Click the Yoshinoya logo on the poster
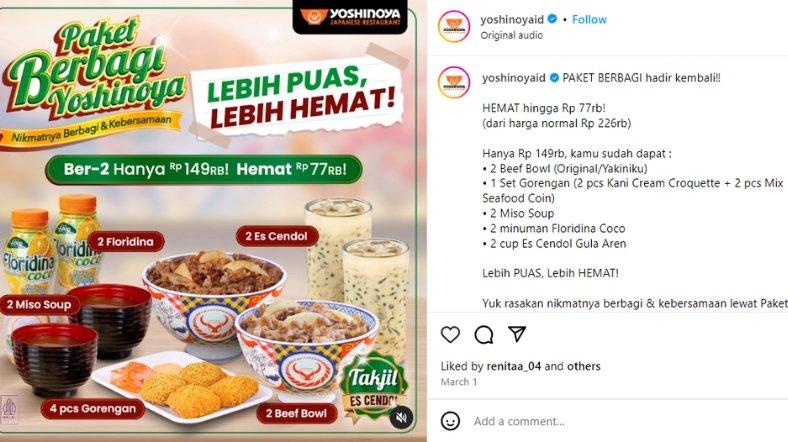Image resolution: width=788 pixels, height=442 pixels. 350,17
